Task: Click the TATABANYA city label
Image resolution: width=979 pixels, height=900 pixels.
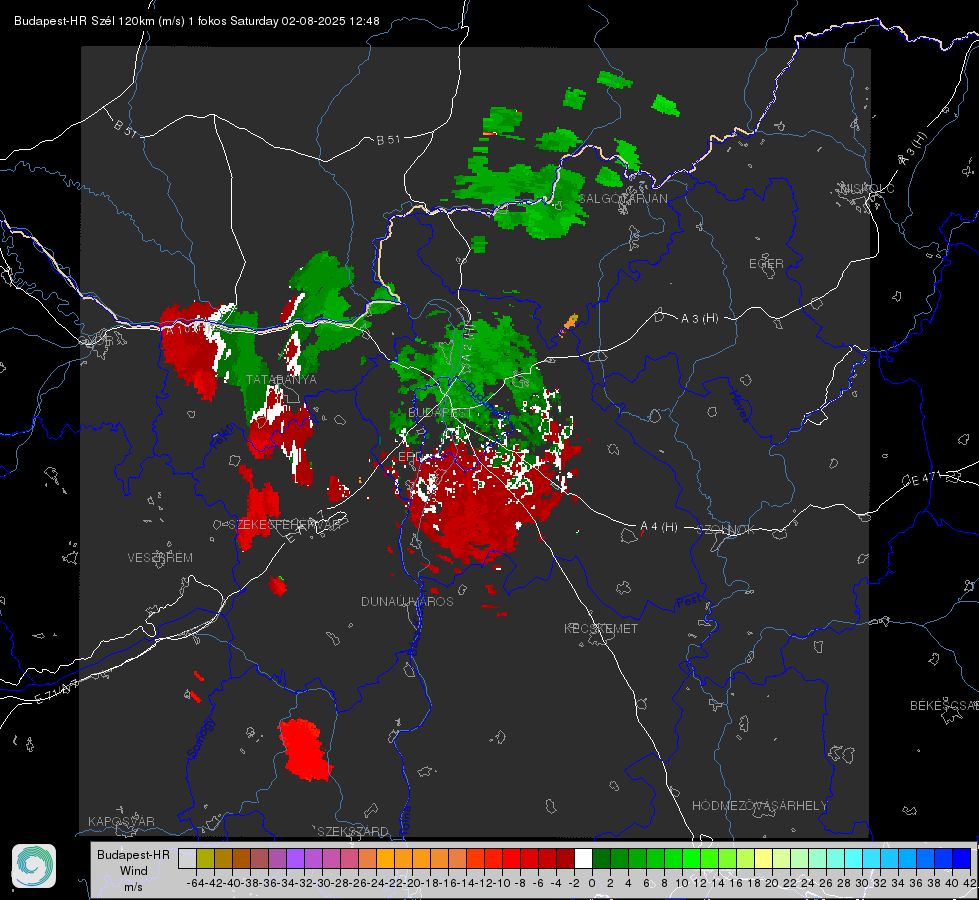Action: click(x=281, y=380)
